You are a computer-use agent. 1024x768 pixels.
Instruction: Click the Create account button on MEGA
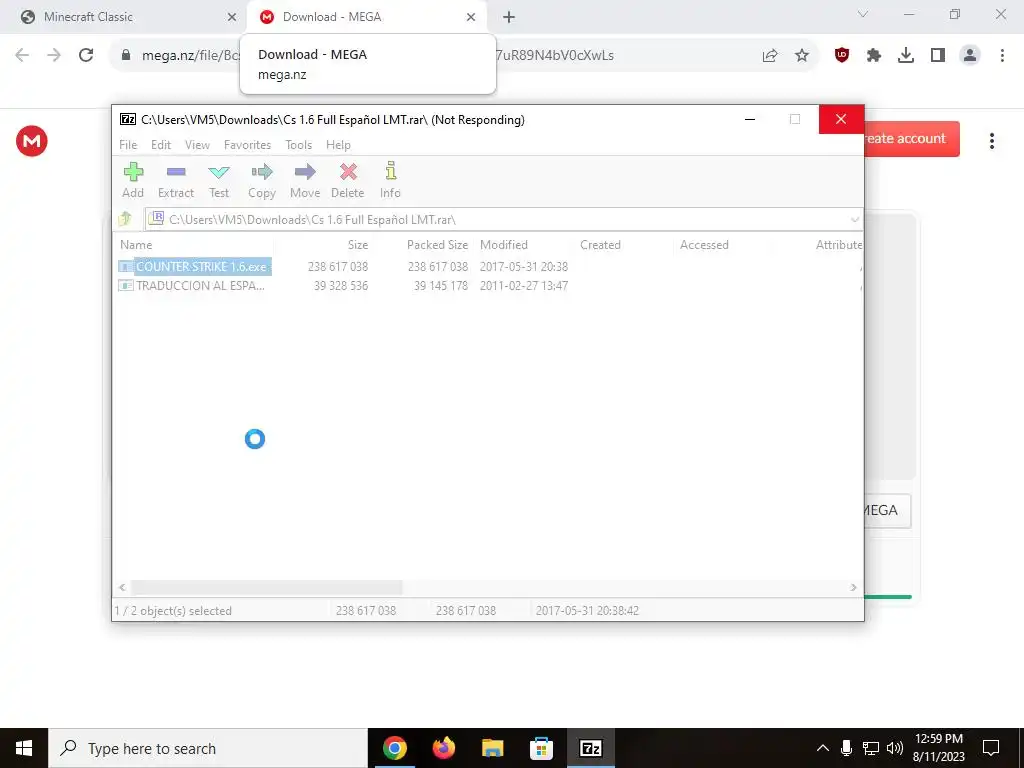click(x=912, y=138)
